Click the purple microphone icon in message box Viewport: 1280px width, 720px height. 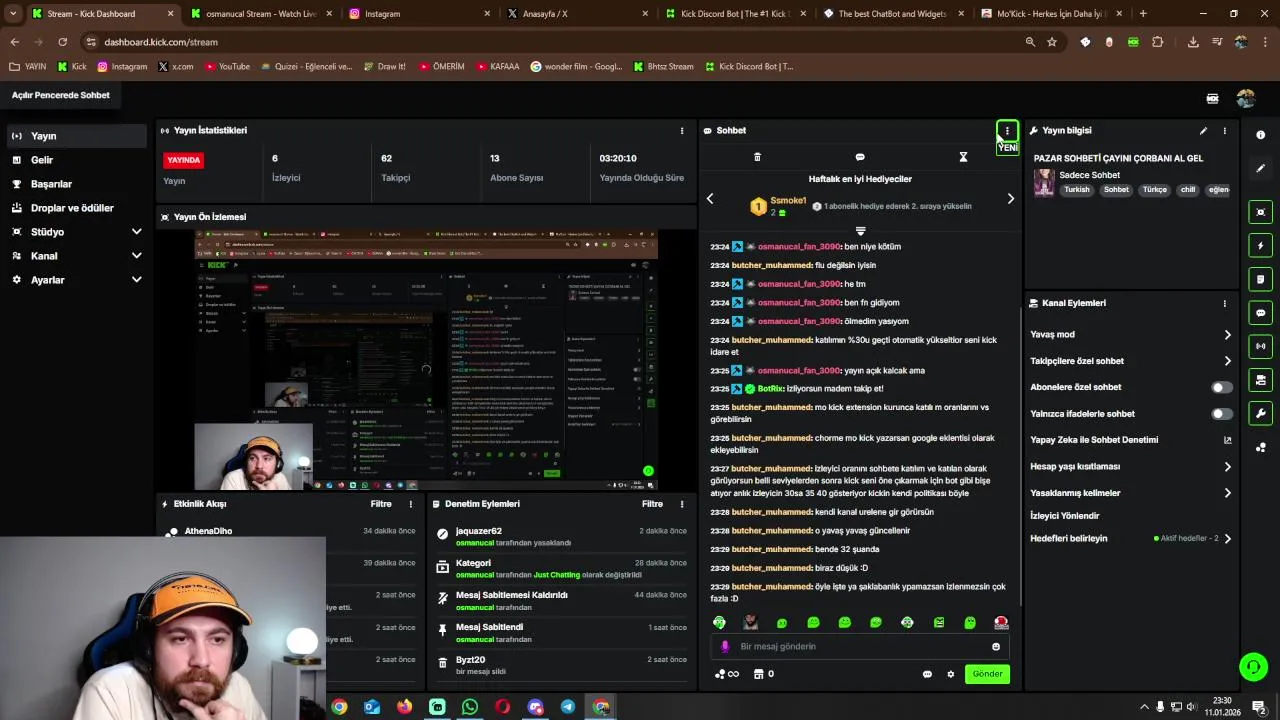pyautogui.click(x=725, y=647)
